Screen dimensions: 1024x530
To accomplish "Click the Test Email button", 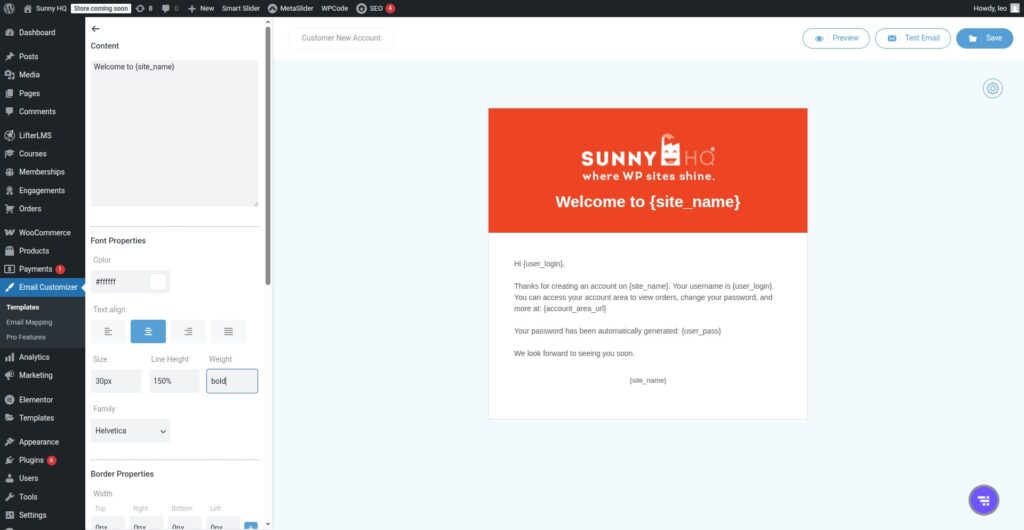I will coord(912,38).
